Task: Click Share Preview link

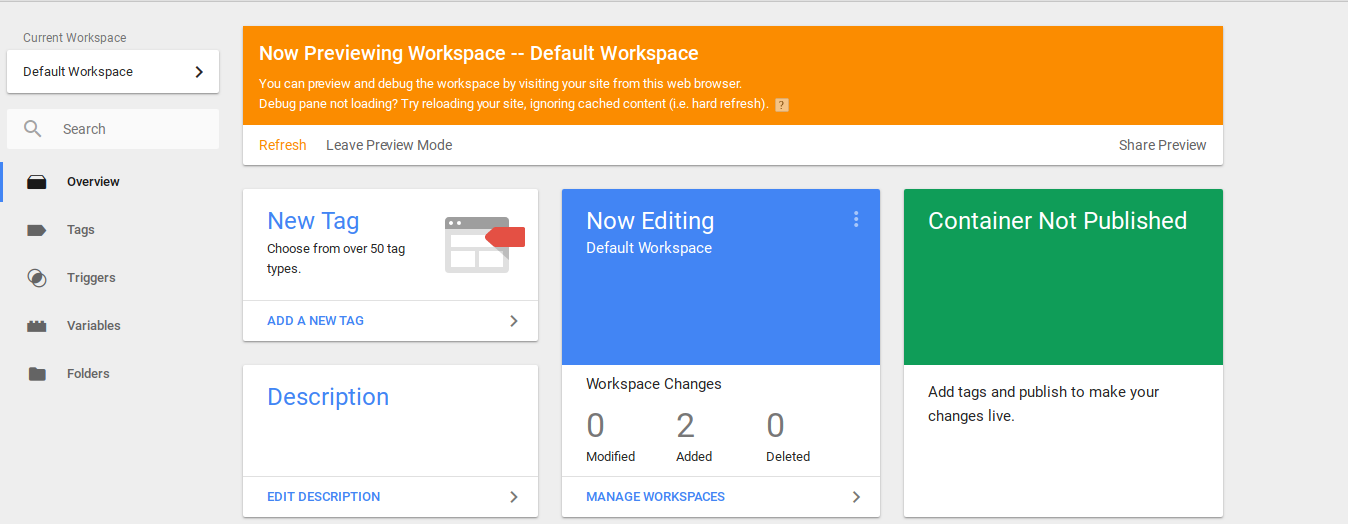Action: coord(1162,145)
